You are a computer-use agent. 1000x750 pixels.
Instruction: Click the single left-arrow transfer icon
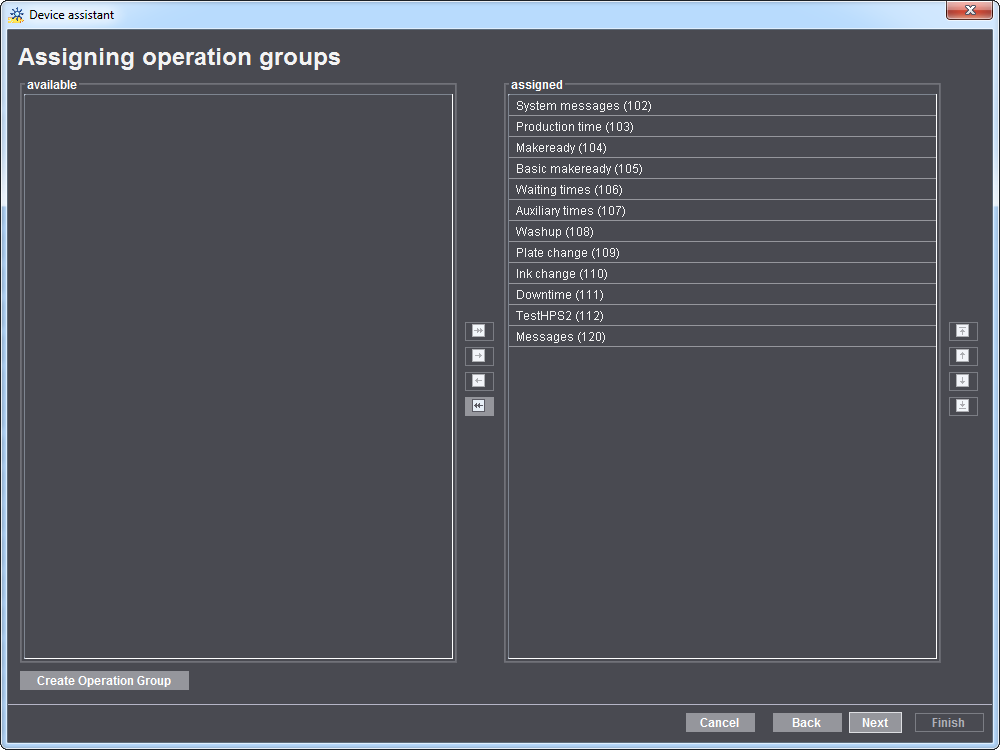(x=479, y=381)
